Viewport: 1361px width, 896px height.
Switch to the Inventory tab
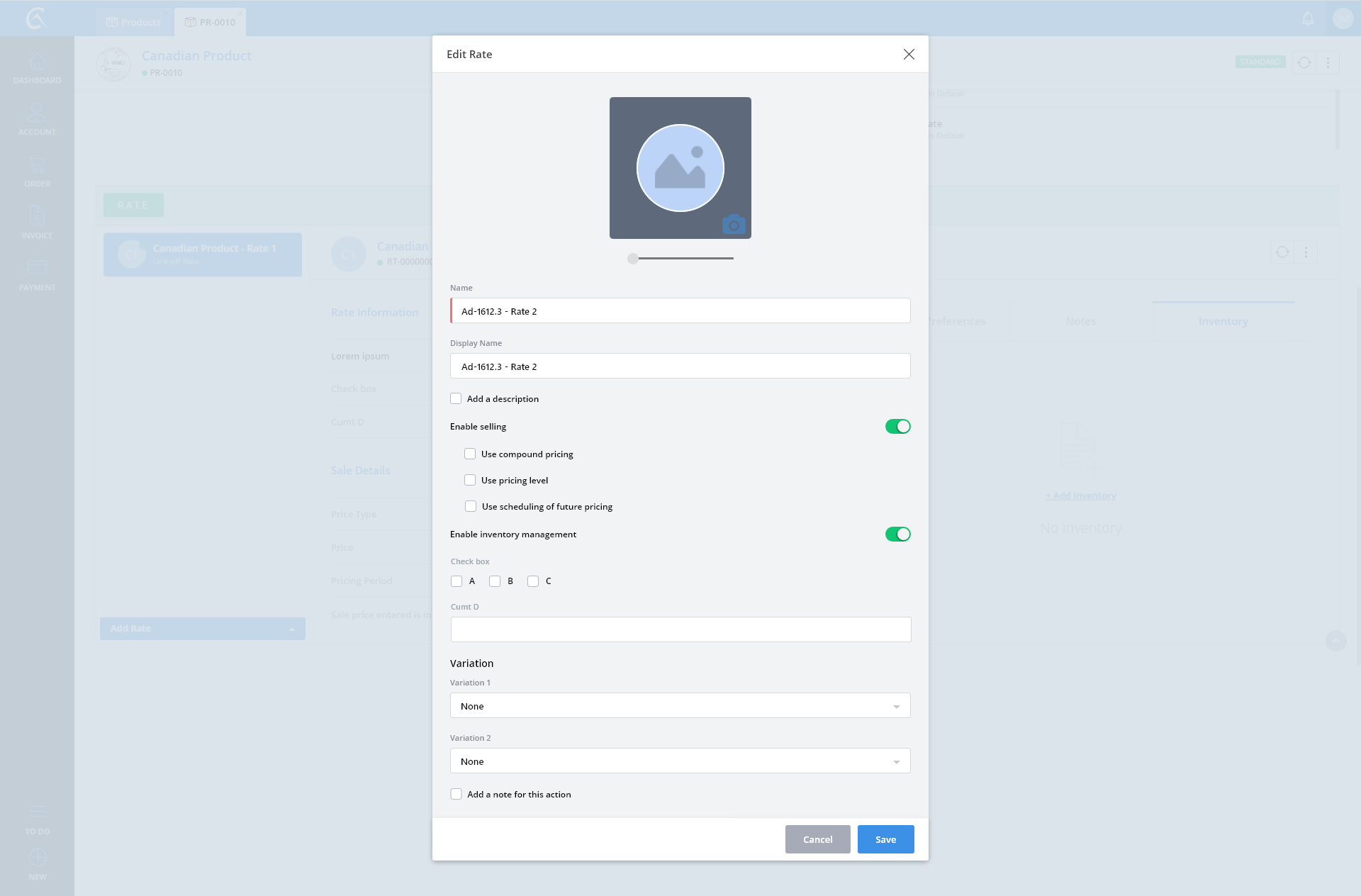click(1223, 321)
